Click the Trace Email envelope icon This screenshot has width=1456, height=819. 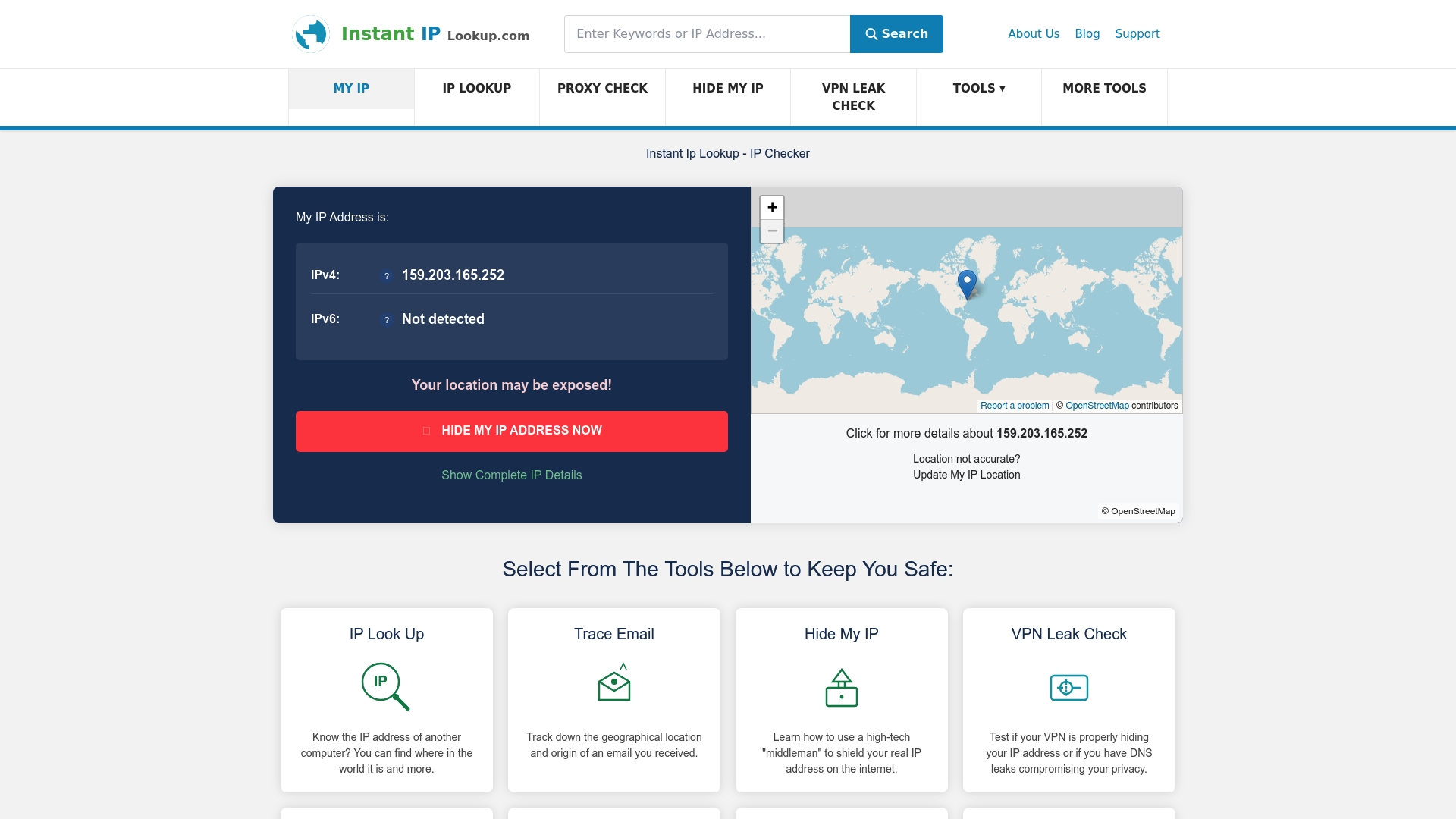614,683
